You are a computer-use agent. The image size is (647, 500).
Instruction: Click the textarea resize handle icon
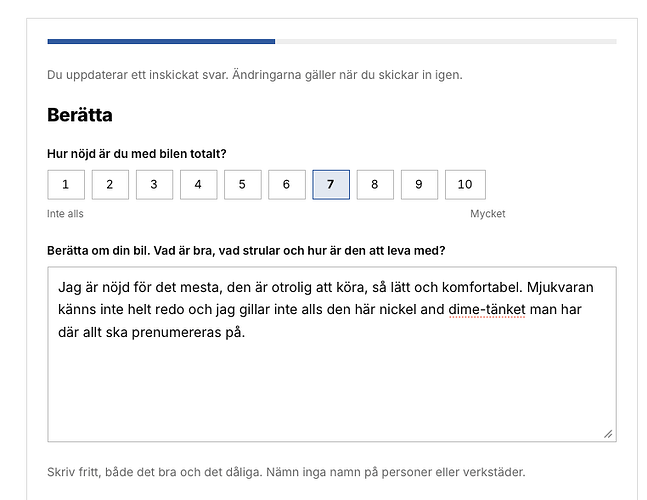tap(608, 434)
